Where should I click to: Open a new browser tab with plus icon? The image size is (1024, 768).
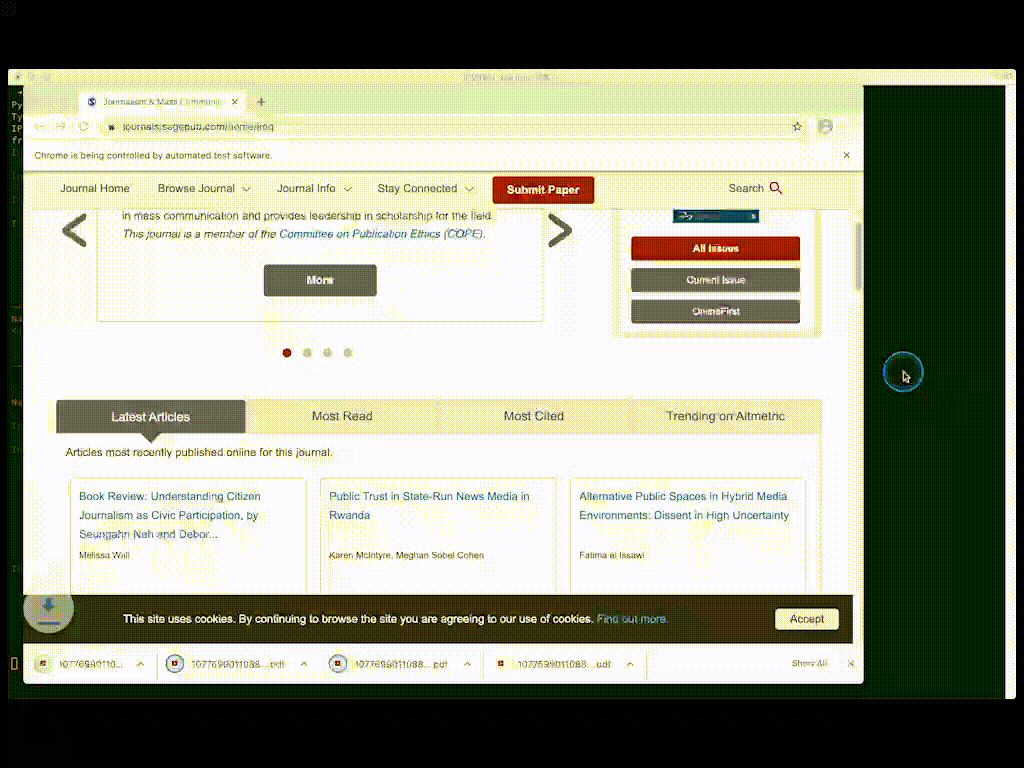point(261,102)
